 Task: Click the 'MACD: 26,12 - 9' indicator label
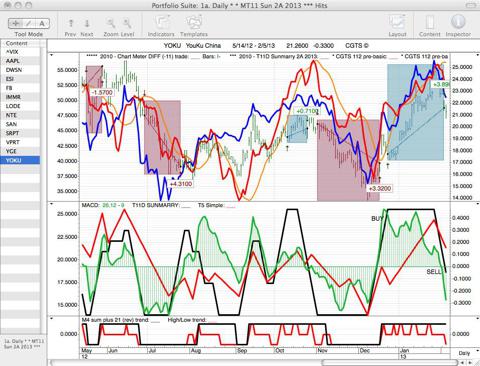(x=103, y=205)
